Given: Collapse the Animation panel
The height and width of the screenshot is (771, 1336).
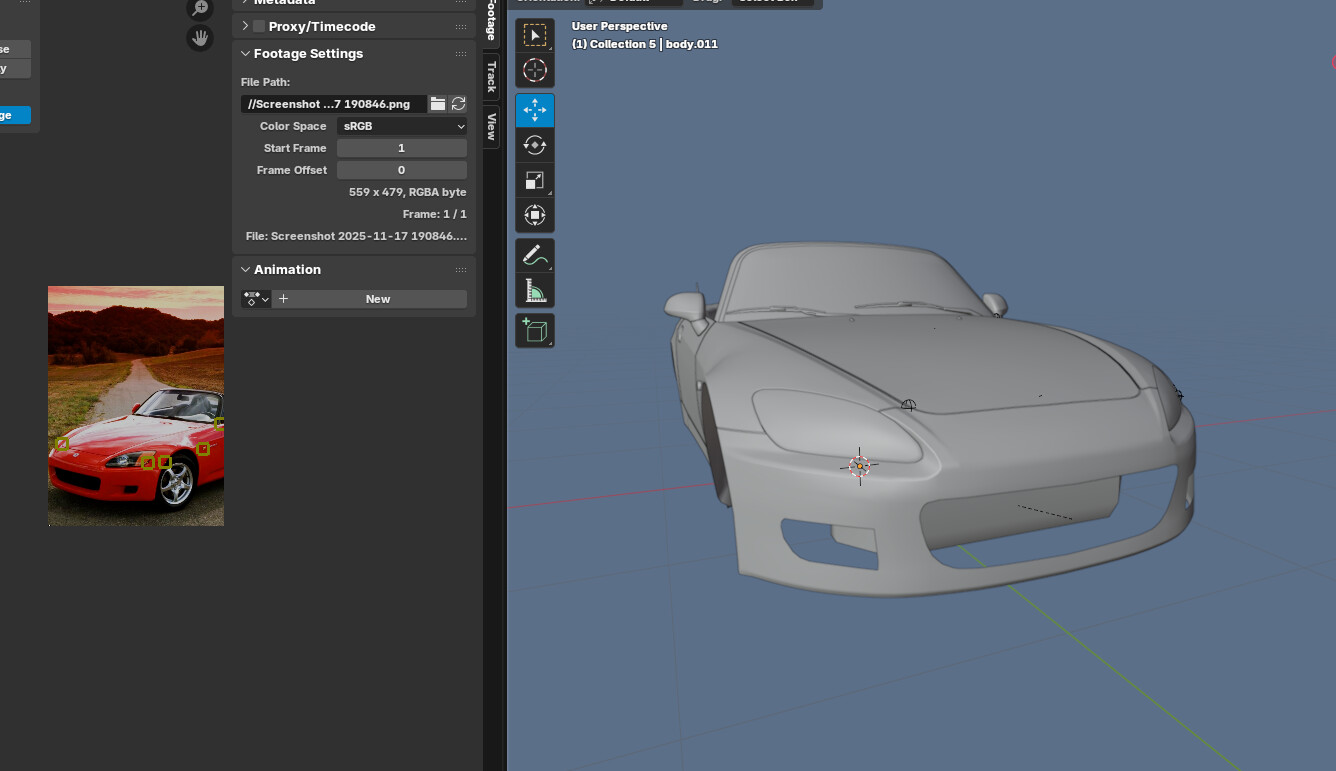Looking at the screenshot, I should 246,270.
